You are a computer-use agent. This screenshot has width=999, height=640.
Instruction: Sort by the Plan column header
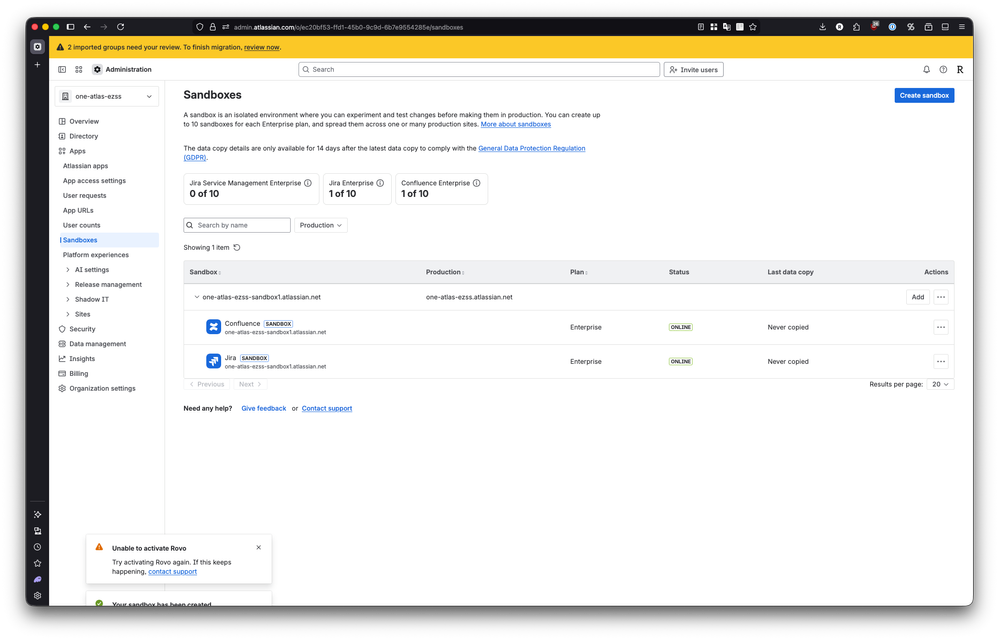pos(579,272)
